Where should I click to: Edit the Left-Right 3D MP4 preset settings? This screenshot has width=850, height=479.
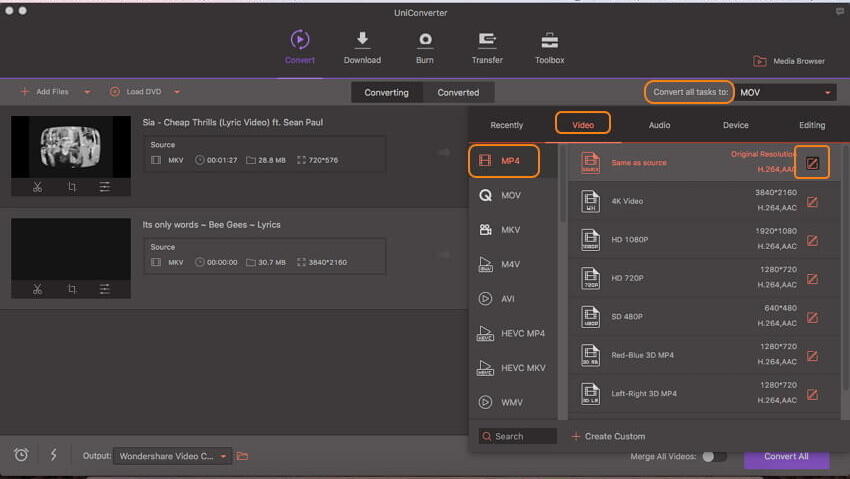812,394
